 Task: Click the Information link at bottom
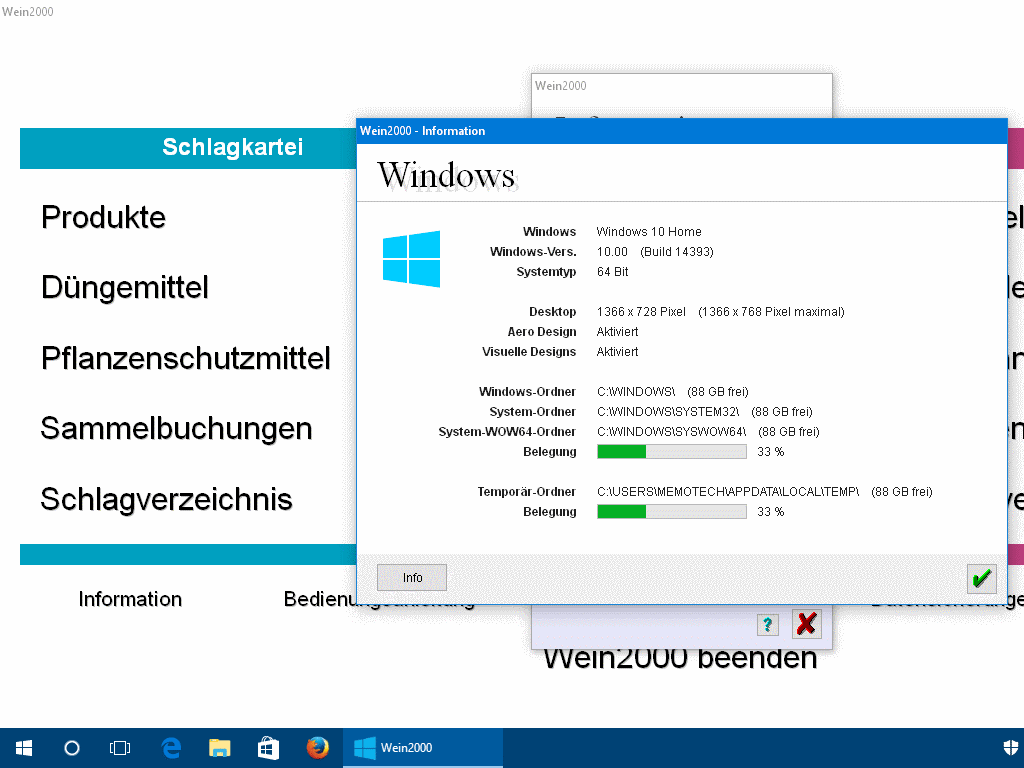click(x=130, y=599)
